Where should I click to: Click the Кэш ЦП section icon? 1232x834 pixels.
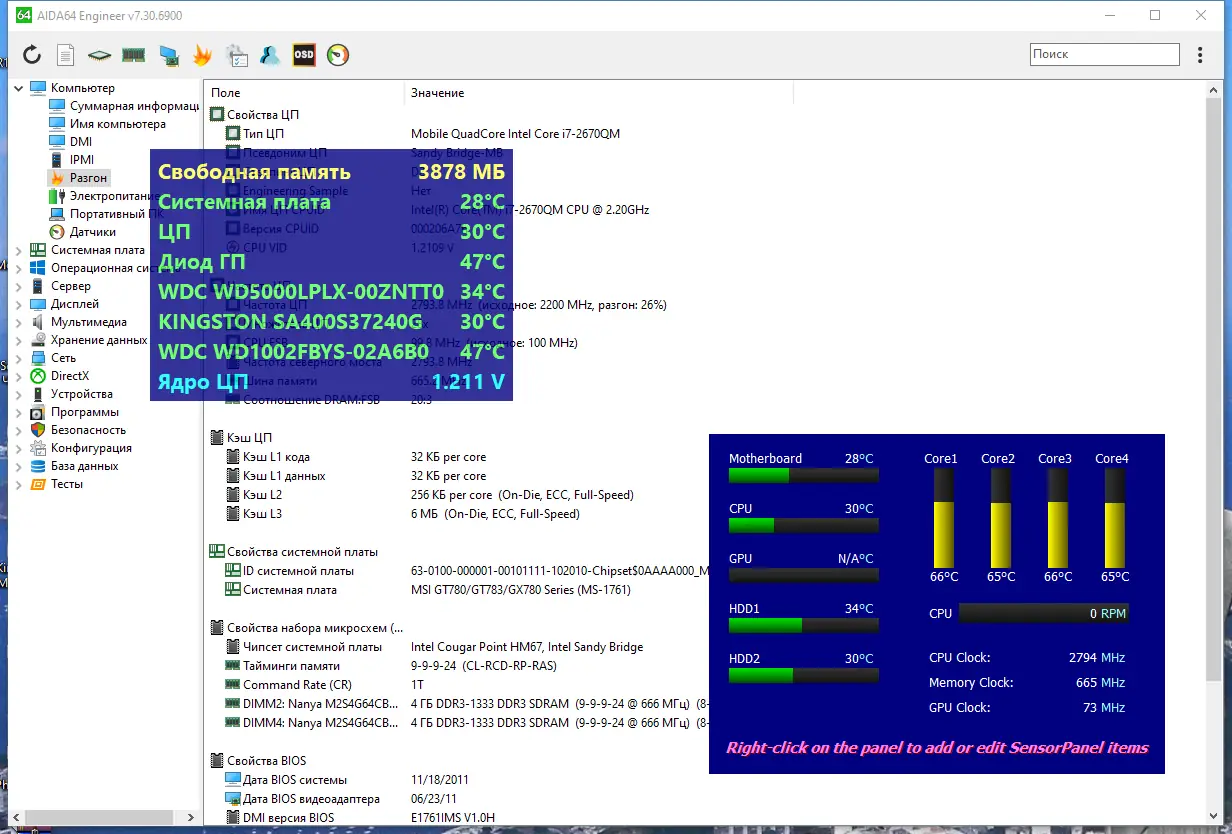[x=216, y=438]
